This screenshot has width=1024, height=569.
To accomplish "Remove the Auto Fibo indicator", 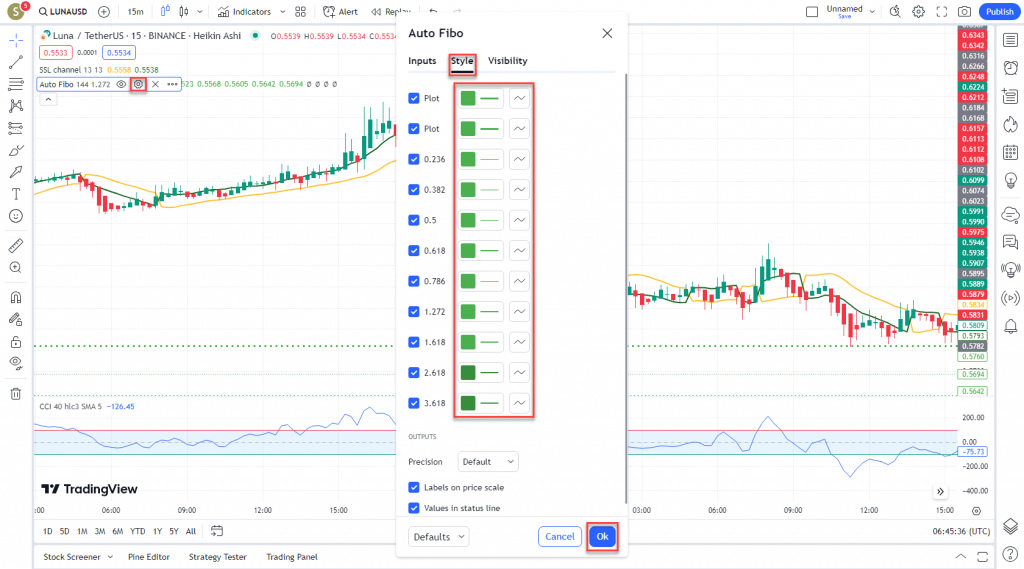I will pos(155,84).
